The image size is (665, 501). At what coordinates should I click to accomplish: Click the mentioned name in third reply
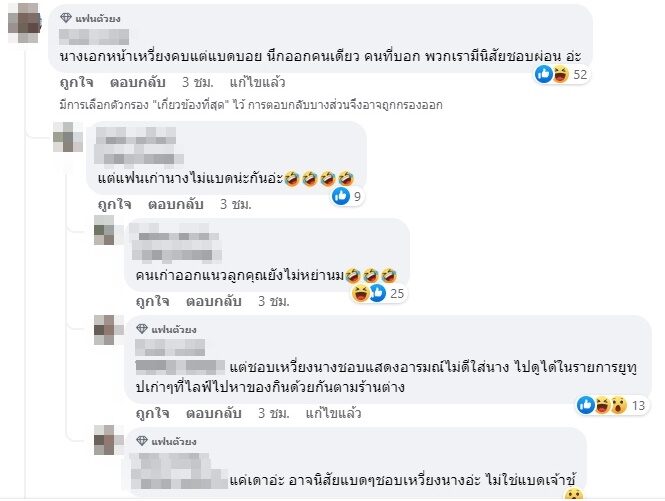click(180, 367)
